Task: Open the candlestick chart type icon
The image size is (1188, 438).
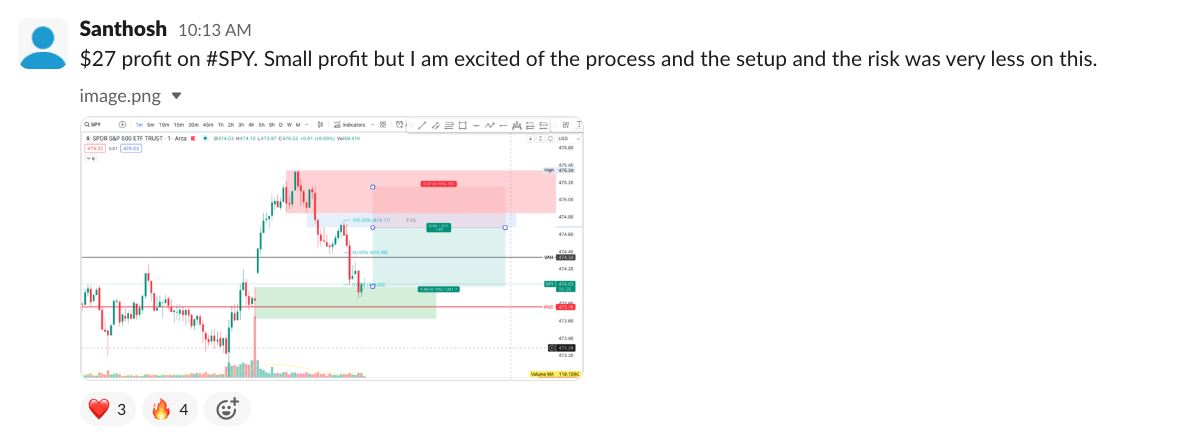Action: (x=322, y=125)
